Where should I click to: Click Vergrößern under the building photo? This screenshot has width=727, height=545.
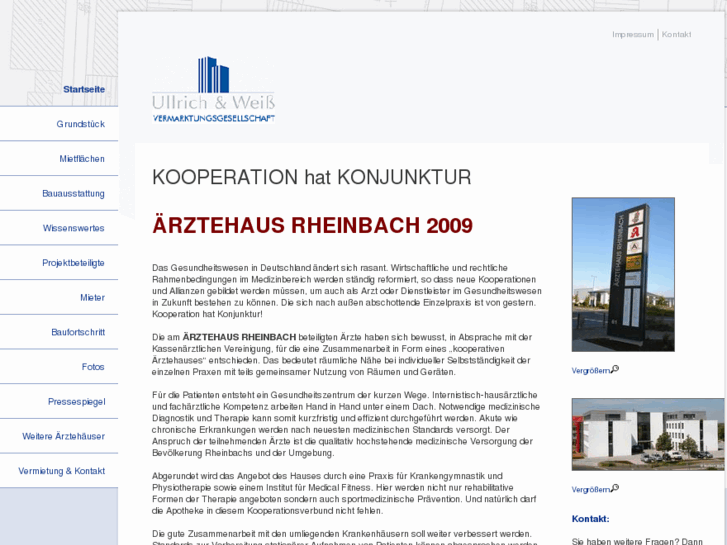(591, 489)
